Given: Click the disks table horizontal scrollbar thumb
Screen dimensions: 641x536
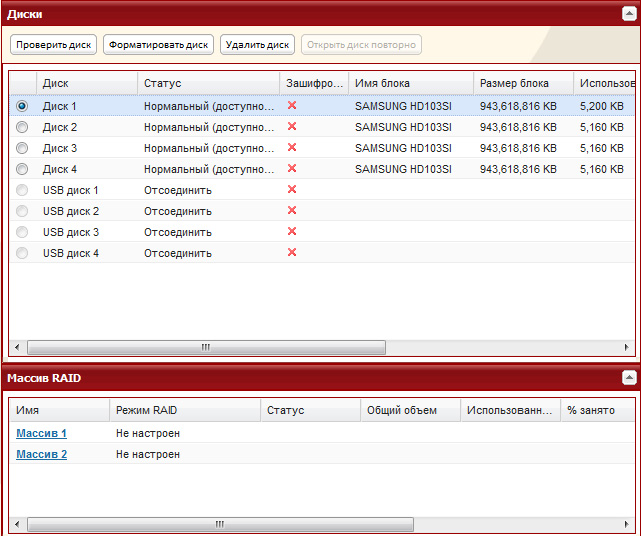Looking at the screenshot, I should pos(205,348).
